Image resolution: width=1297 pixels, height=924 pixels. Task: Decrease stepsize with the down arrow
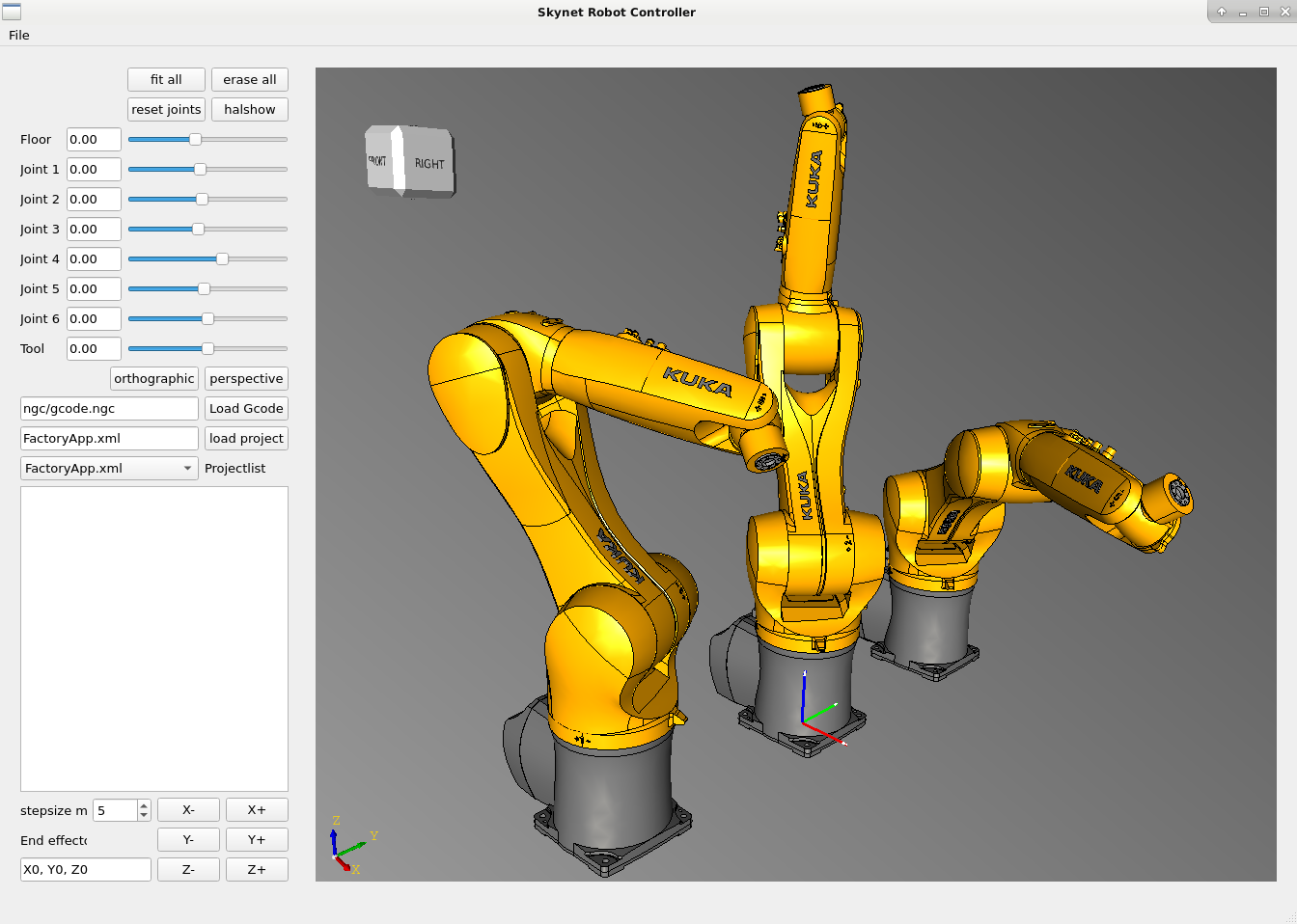pyautogui.click(x=144, y=816)
